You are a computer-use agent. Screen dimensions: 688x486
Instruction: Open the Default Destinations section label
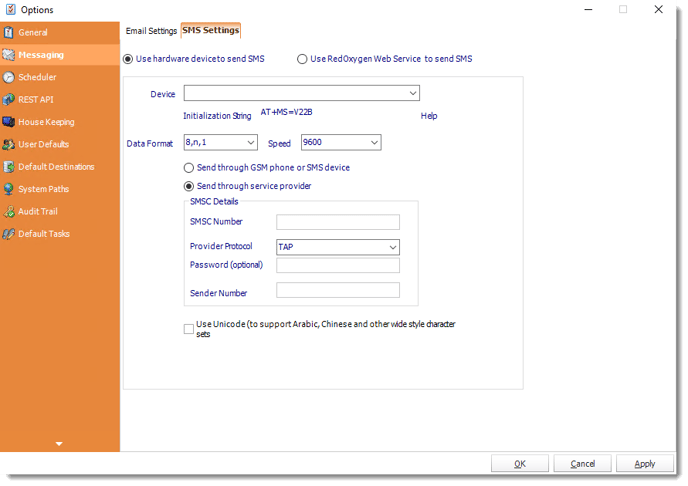tap(57, 167)
